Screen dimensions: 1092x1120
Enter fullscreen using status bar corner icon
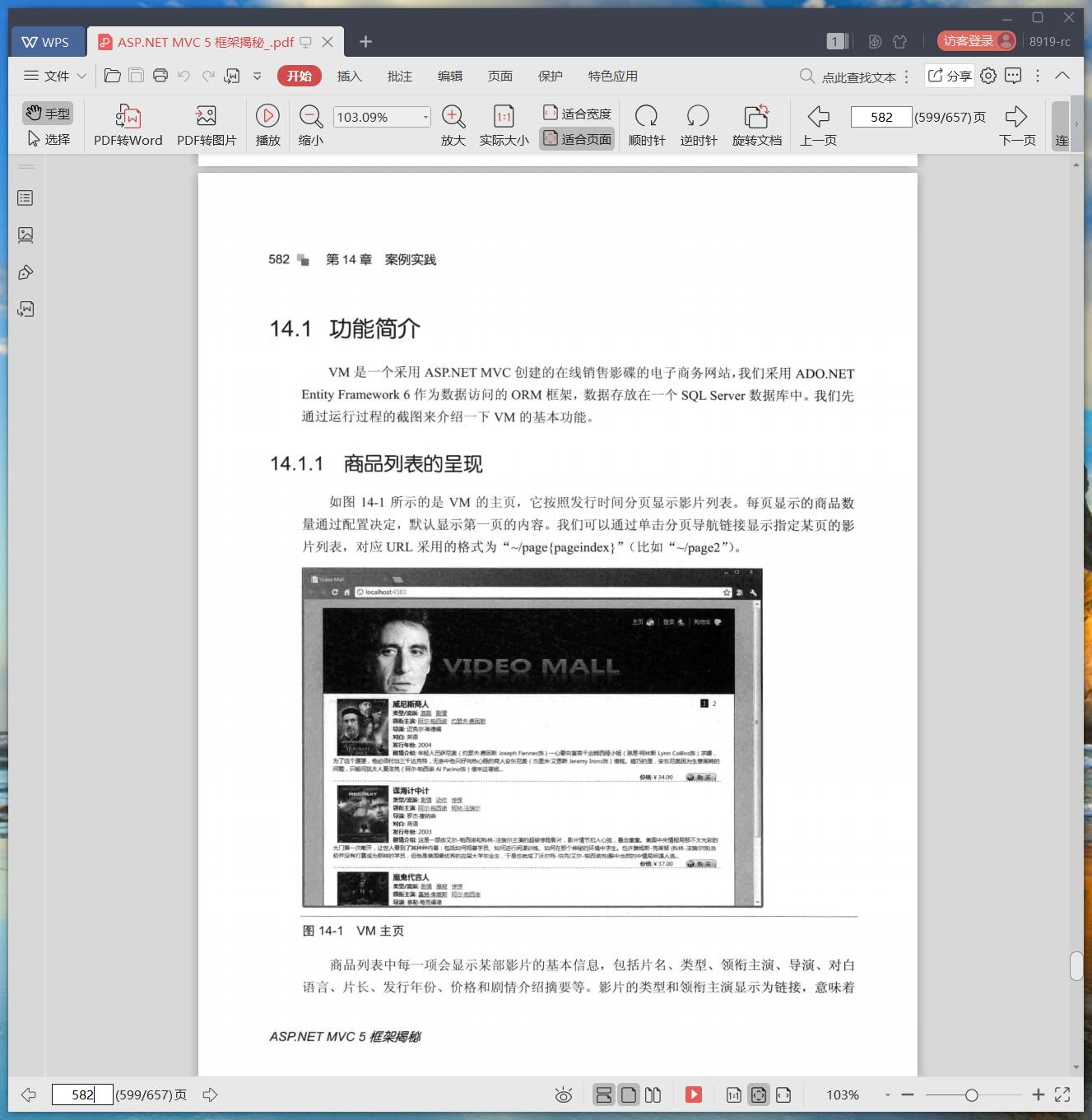pyautogui.click(x=1062, y=1094)
